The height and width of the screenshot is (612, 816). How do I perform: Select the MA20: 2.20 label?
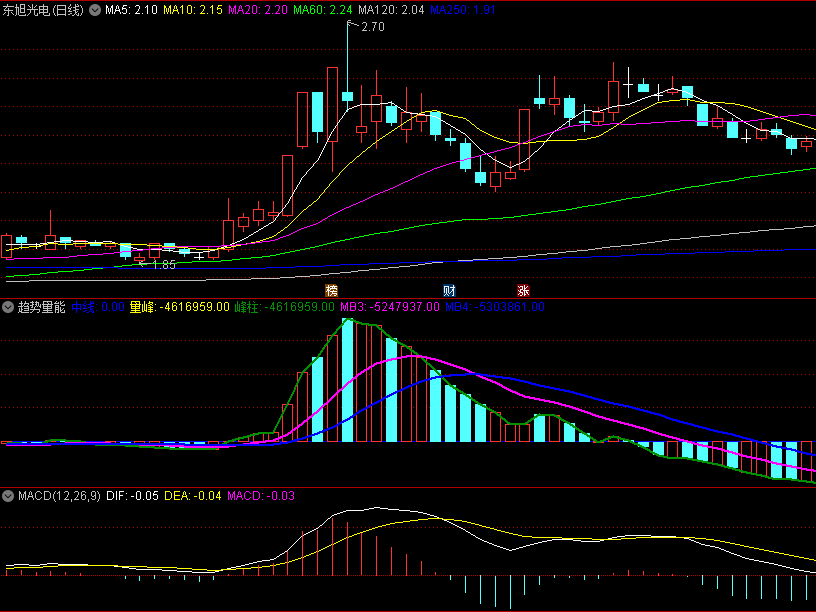point(258,10)
